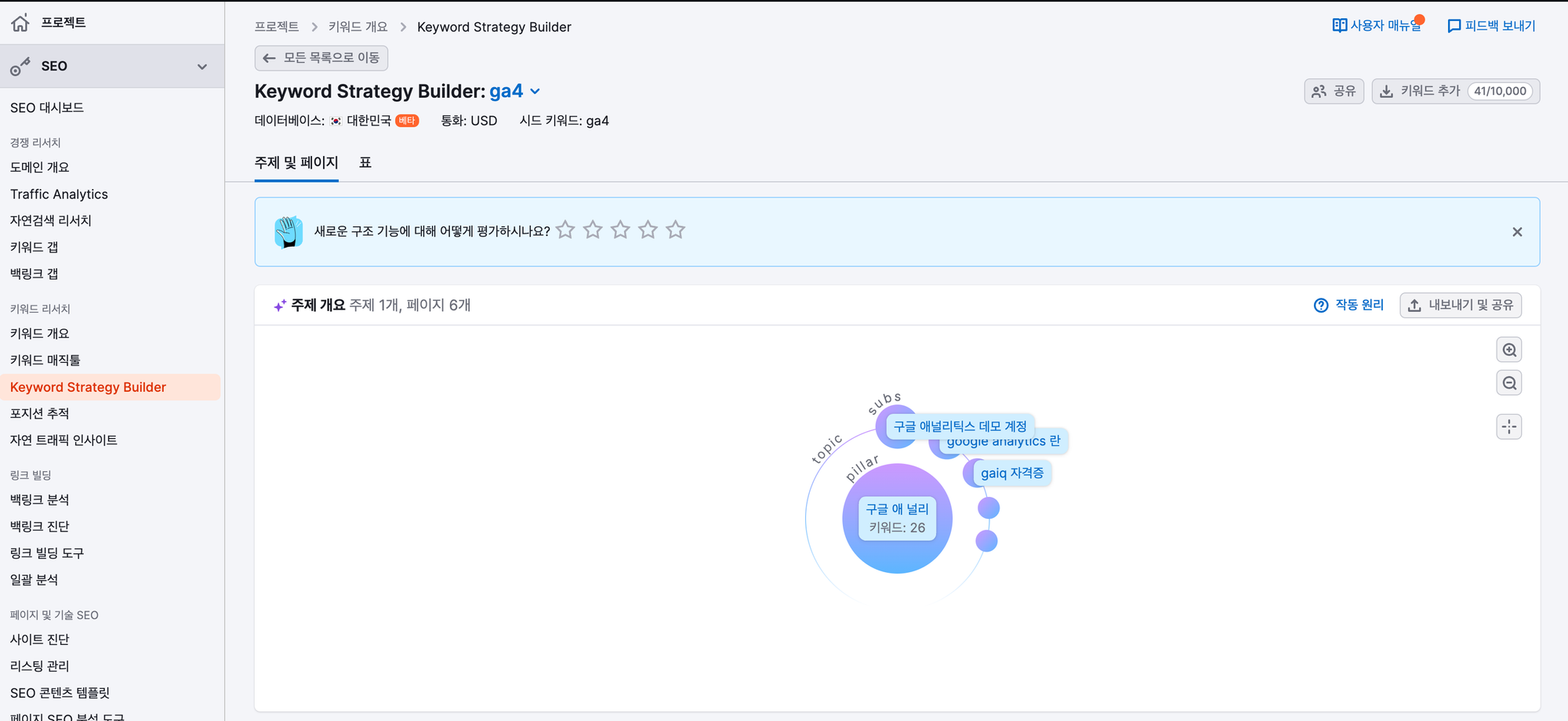Switch to 표 tab
The width and height of the screenshot is (1568, 721).
[365, 163]
